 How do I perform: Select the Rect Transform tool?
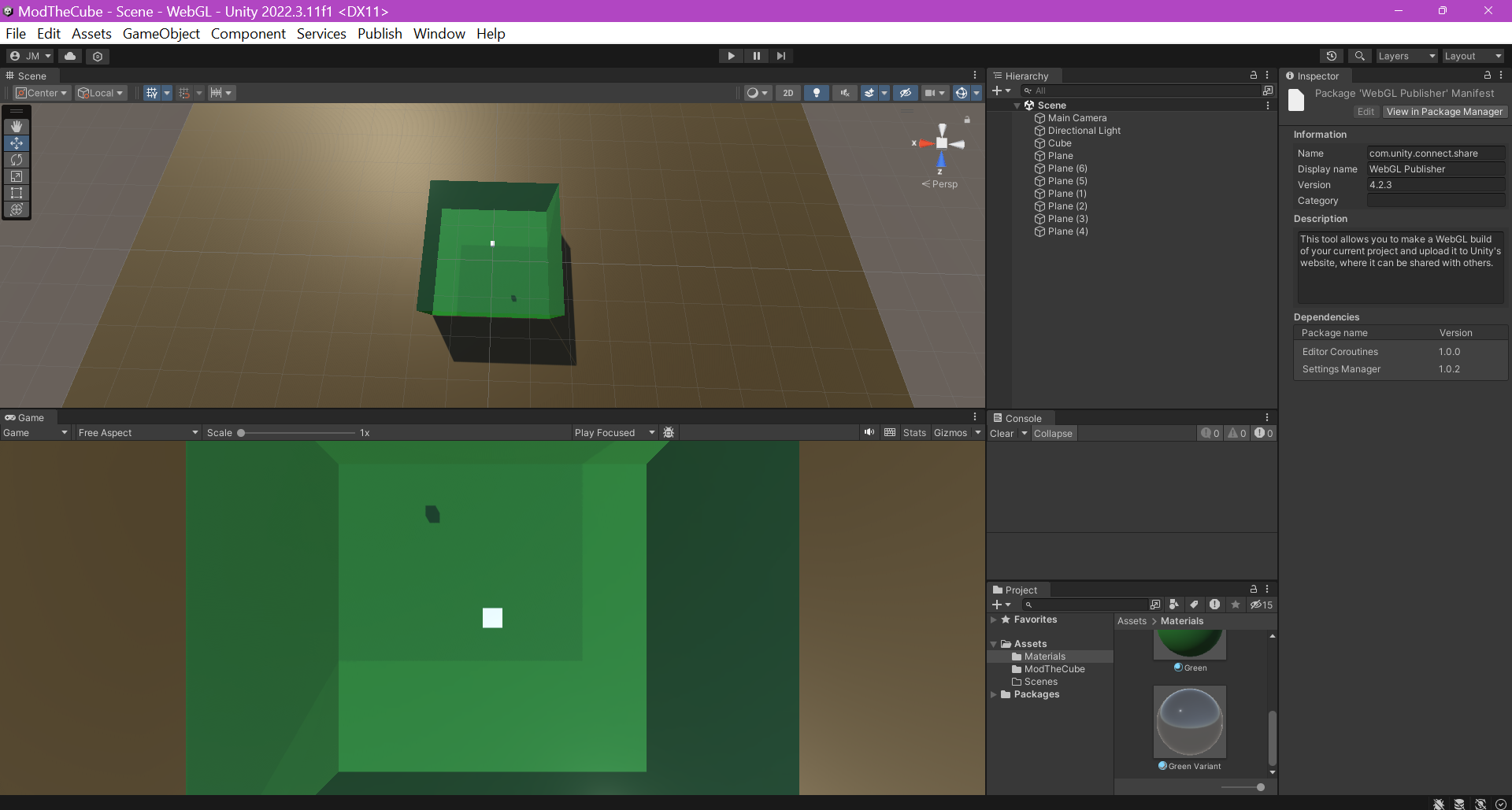[17, 193]
